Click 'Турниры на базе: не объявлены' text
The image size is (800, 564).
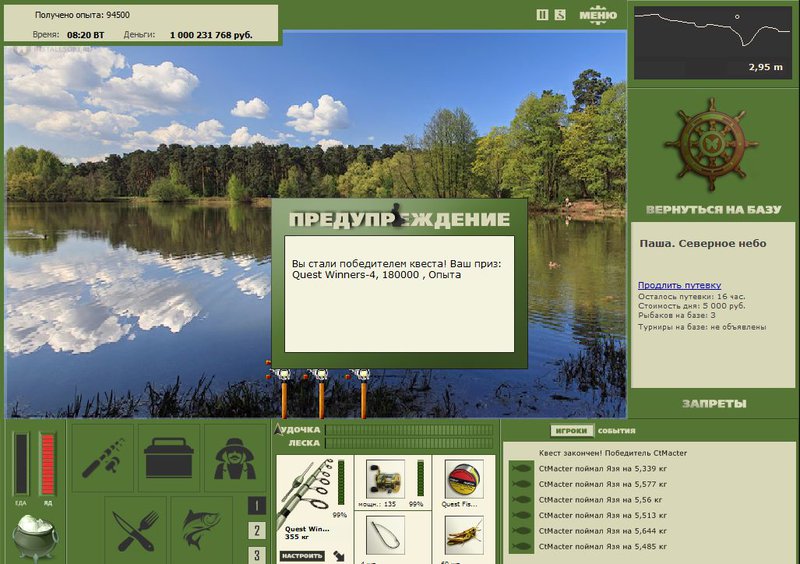tap(702, 327)
